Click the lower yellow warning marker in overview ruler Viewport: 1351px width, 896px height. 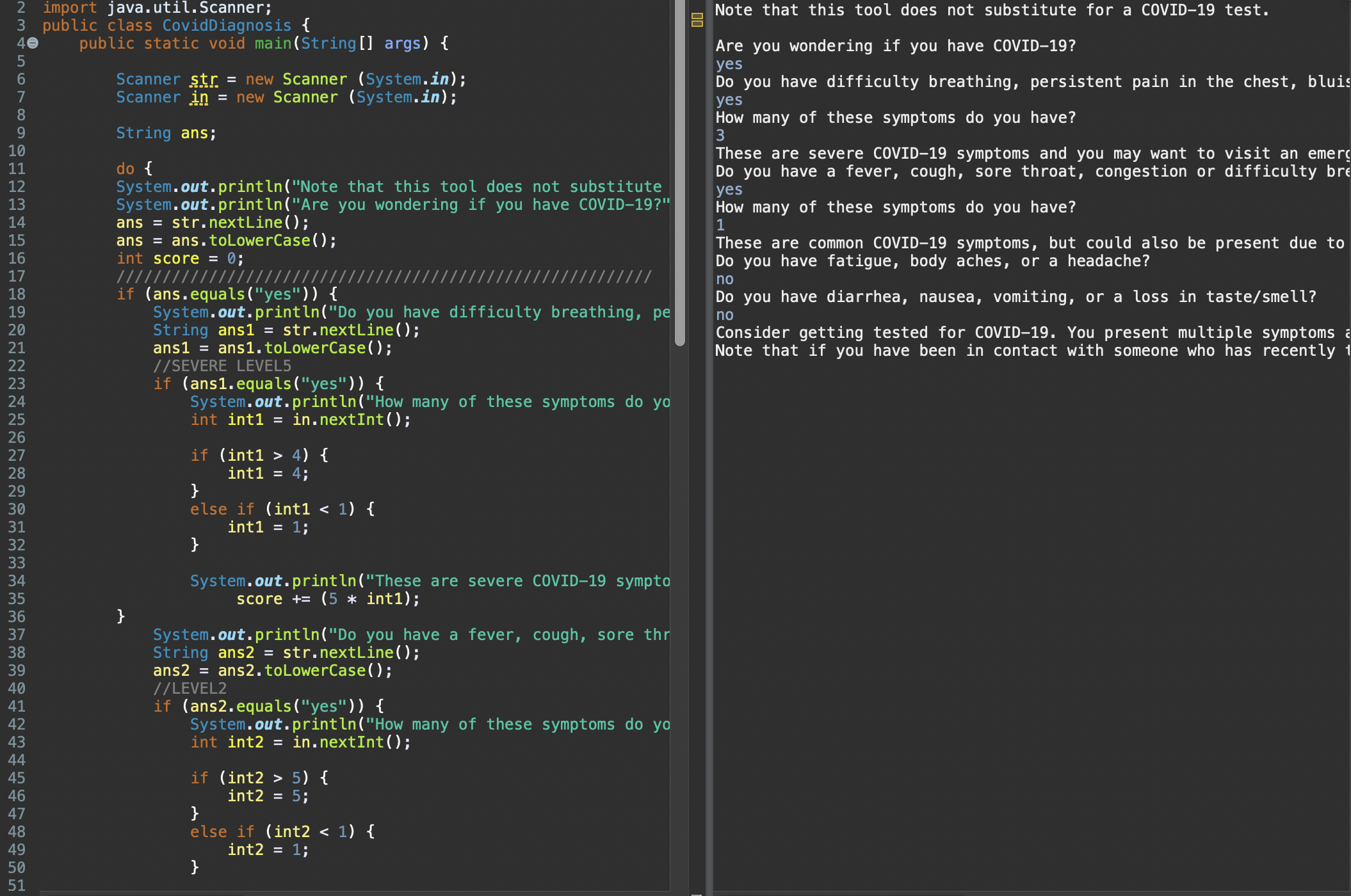(x=697, y=24)
